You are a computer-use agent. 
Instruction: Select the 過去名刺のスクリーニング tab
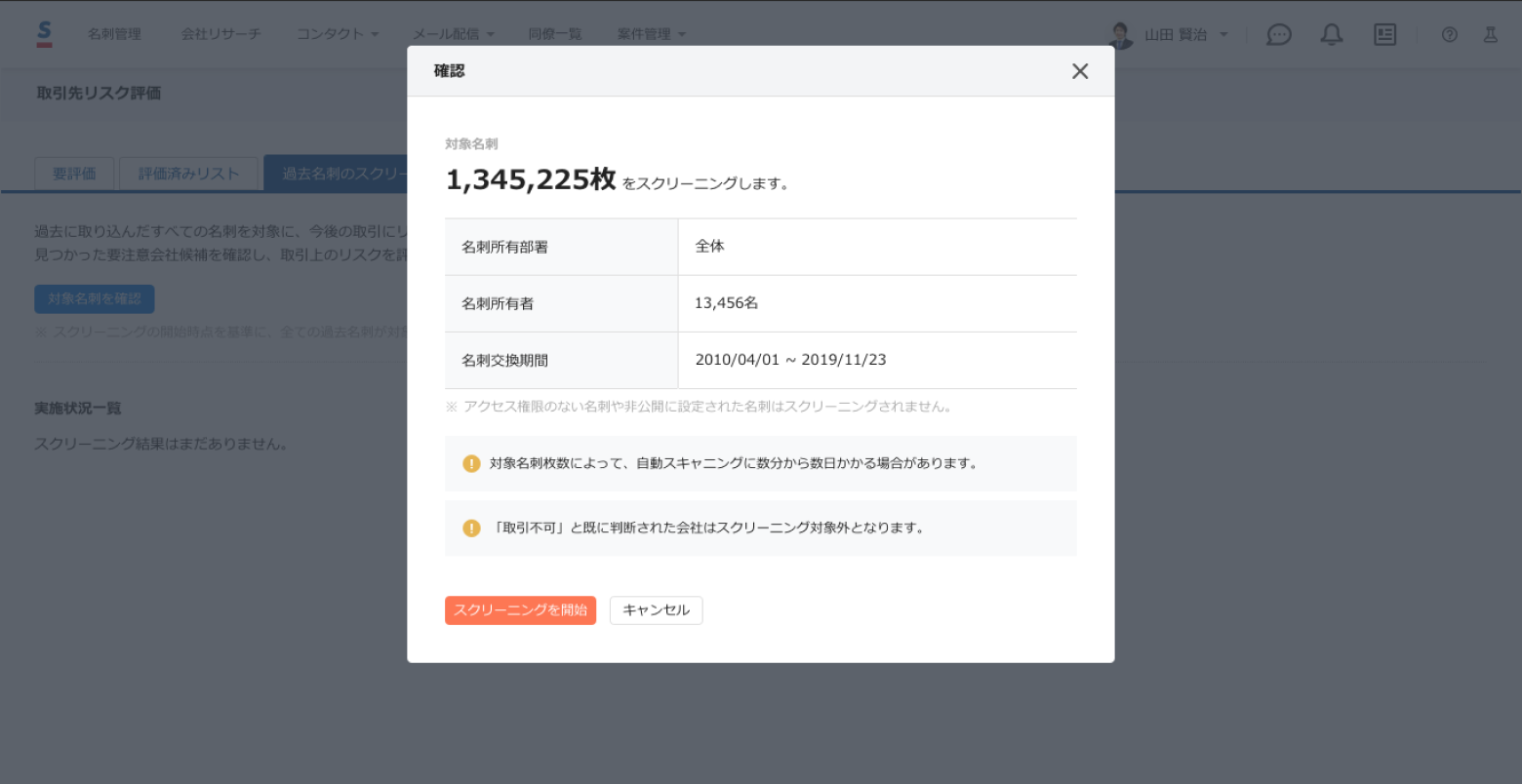coord(336,174)
